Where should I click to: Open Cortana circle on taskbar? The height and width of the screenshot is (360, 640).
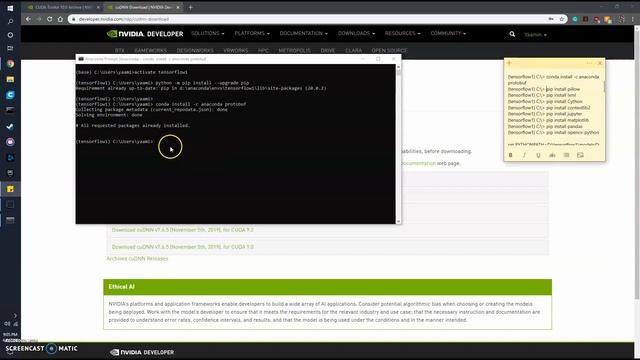click(10, 35)
